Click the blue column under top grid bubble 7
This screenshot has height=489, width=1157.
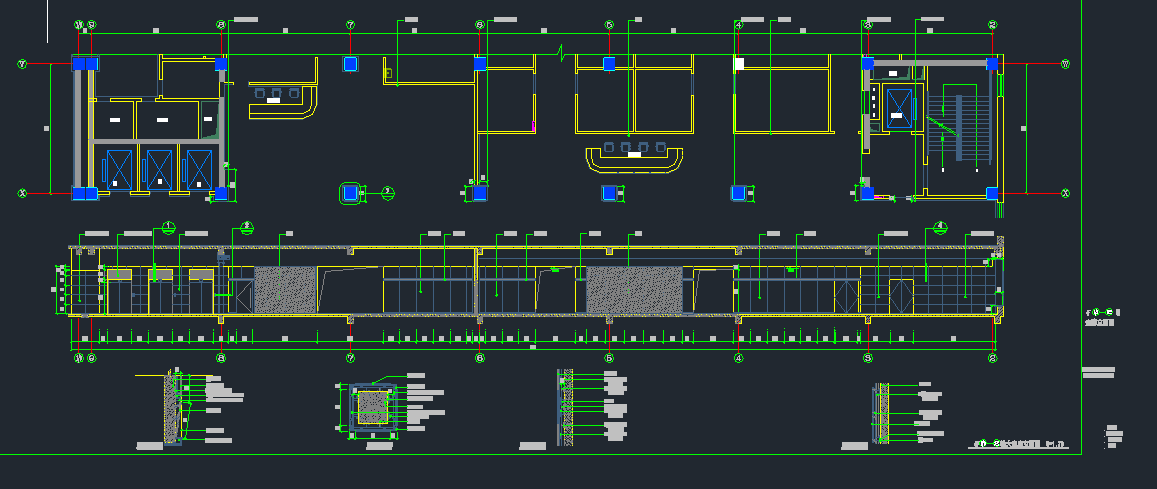[x=350, y=64]
